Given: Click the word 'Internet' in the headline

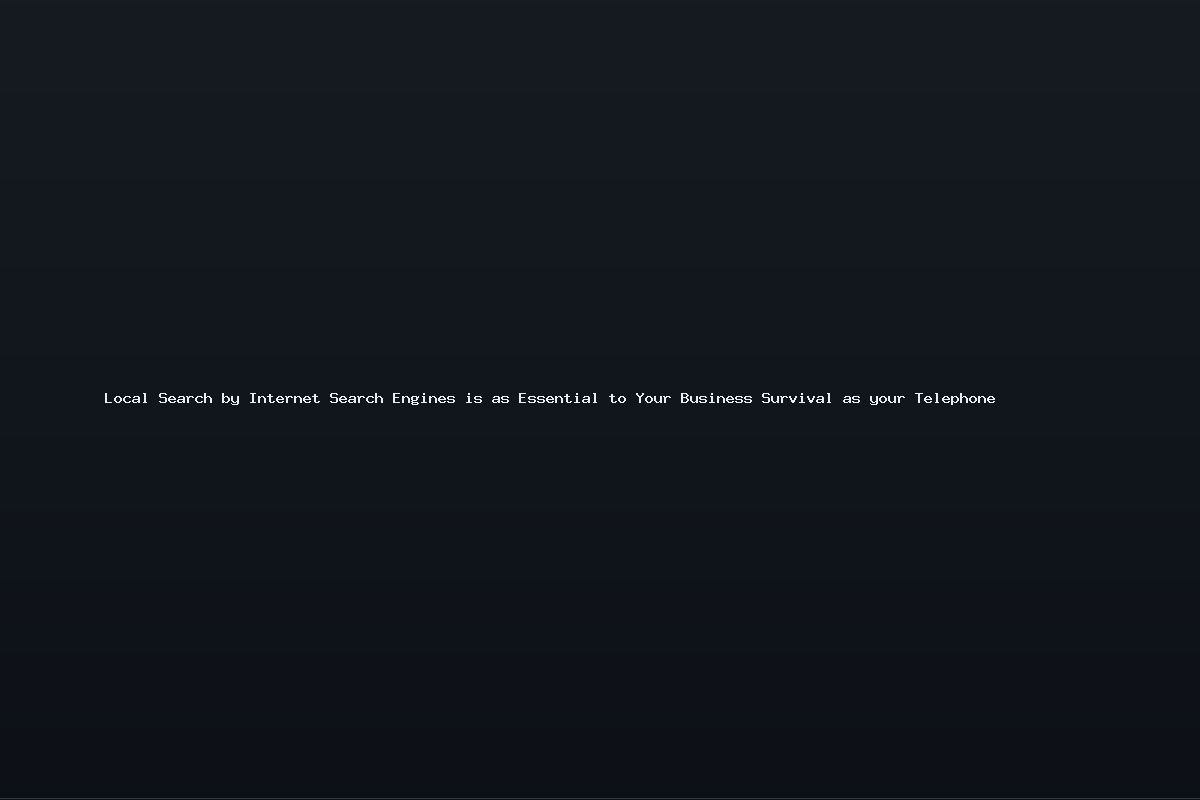Looking at the screenshot, I should [285, 398].
